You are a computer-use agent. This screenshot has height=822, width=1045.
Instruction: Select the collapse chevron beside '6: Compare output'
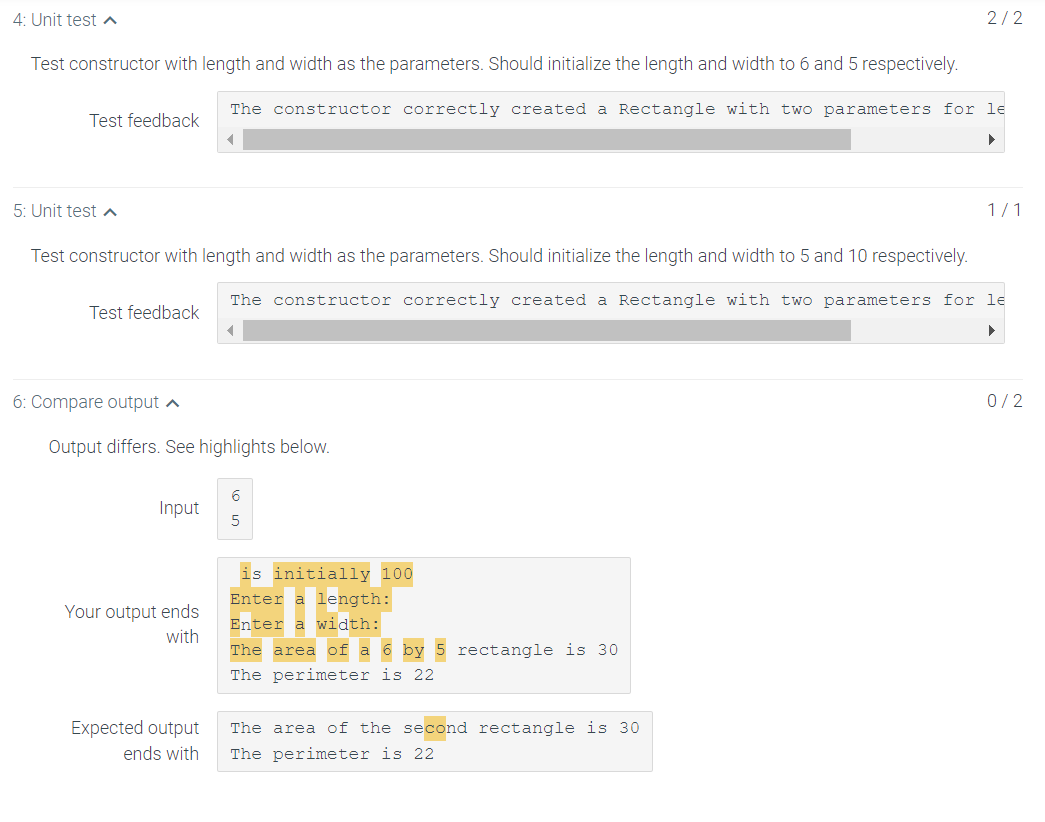click(176, 401)
